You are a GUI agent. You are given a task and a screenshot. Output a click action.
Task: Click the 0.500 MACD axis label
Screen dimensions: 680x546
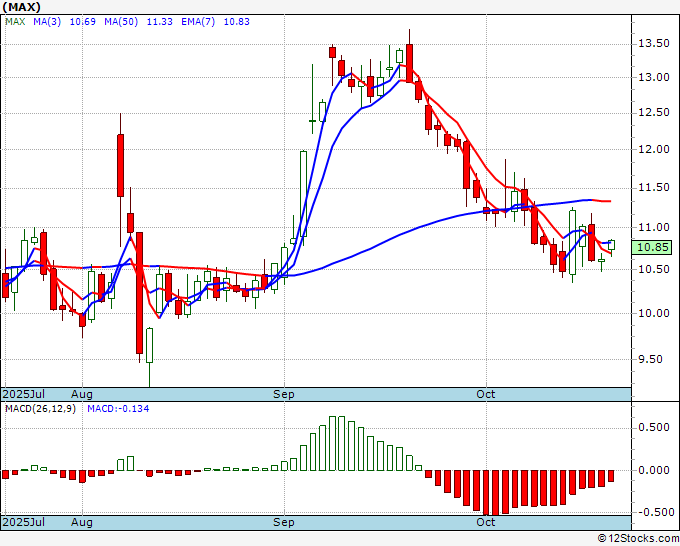point(654,427)
